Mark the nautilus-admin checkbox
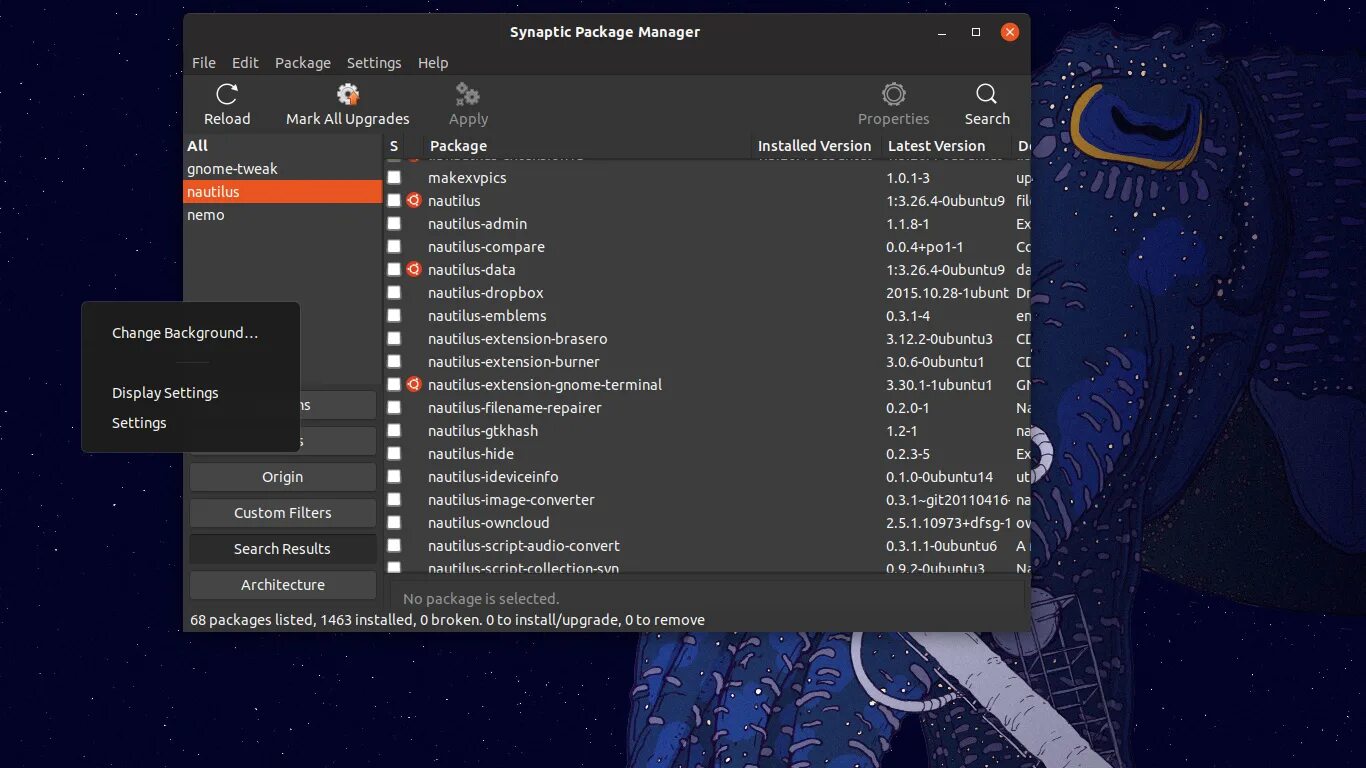The width and height of the screenshot is (1366, 768). tap(394, 224)
